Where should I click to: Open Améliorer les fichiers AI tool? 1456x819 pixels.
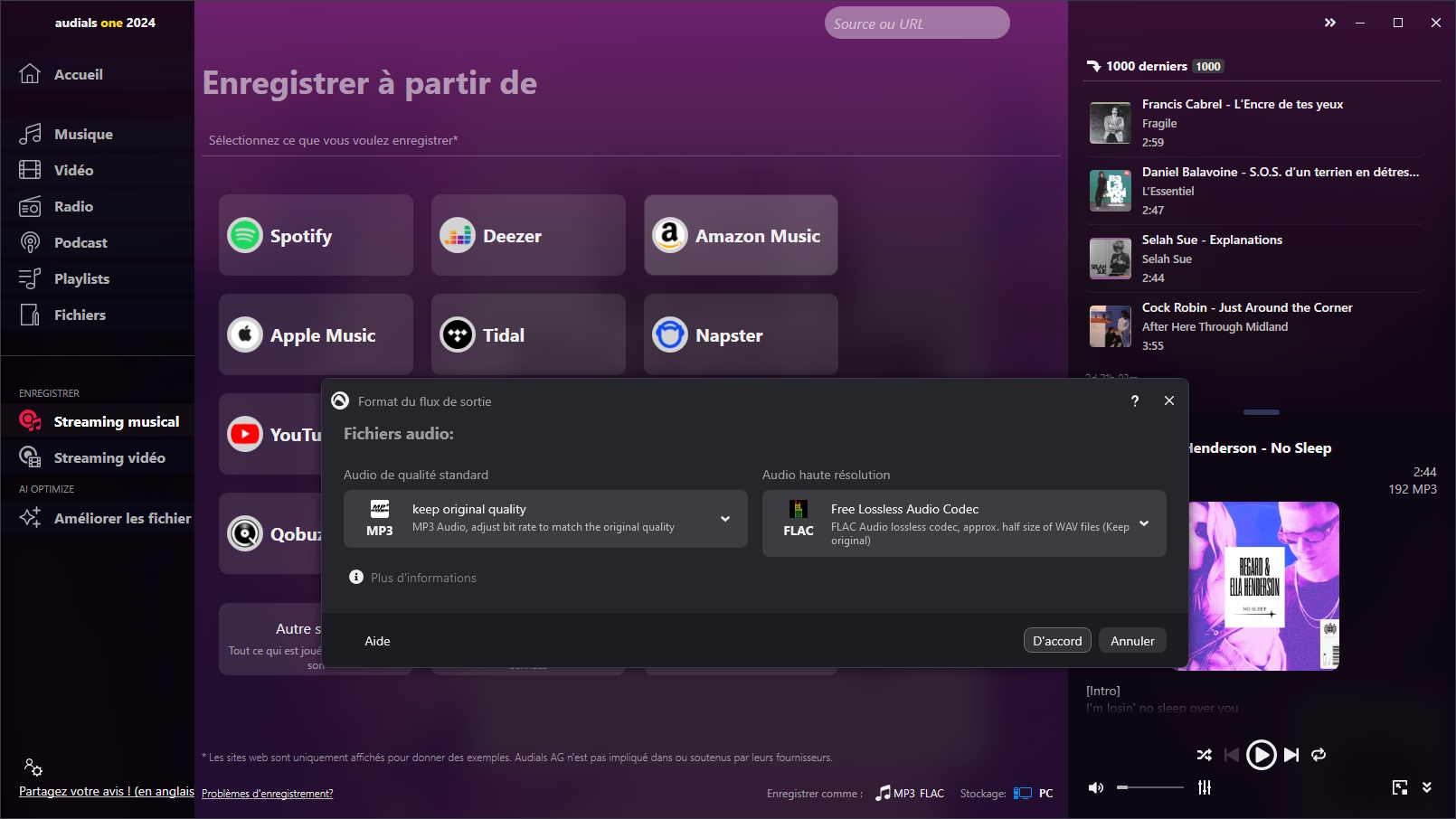97,518
